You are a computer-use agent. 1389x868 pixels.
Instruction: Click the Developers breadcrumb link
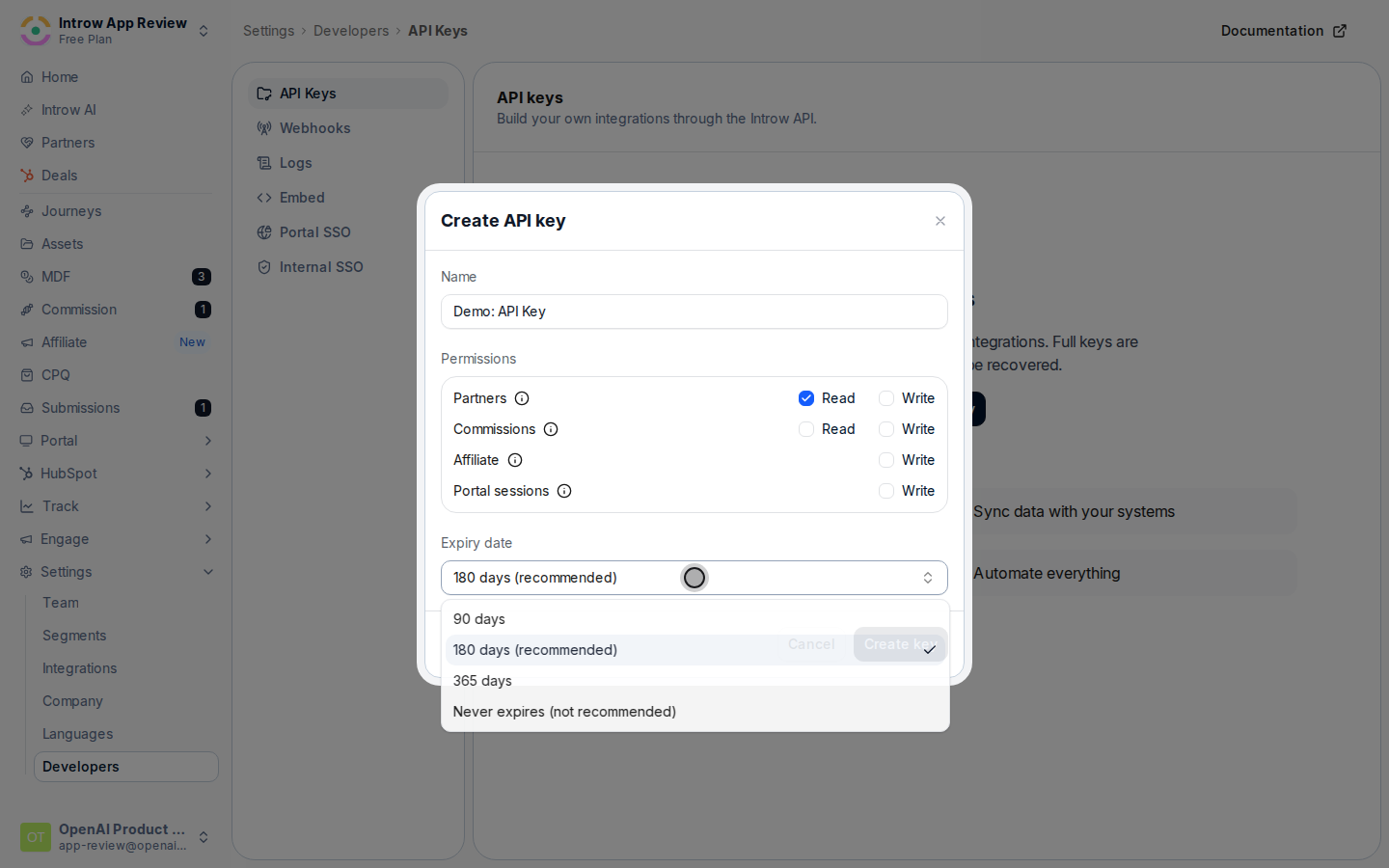click(x=351, y=31)
